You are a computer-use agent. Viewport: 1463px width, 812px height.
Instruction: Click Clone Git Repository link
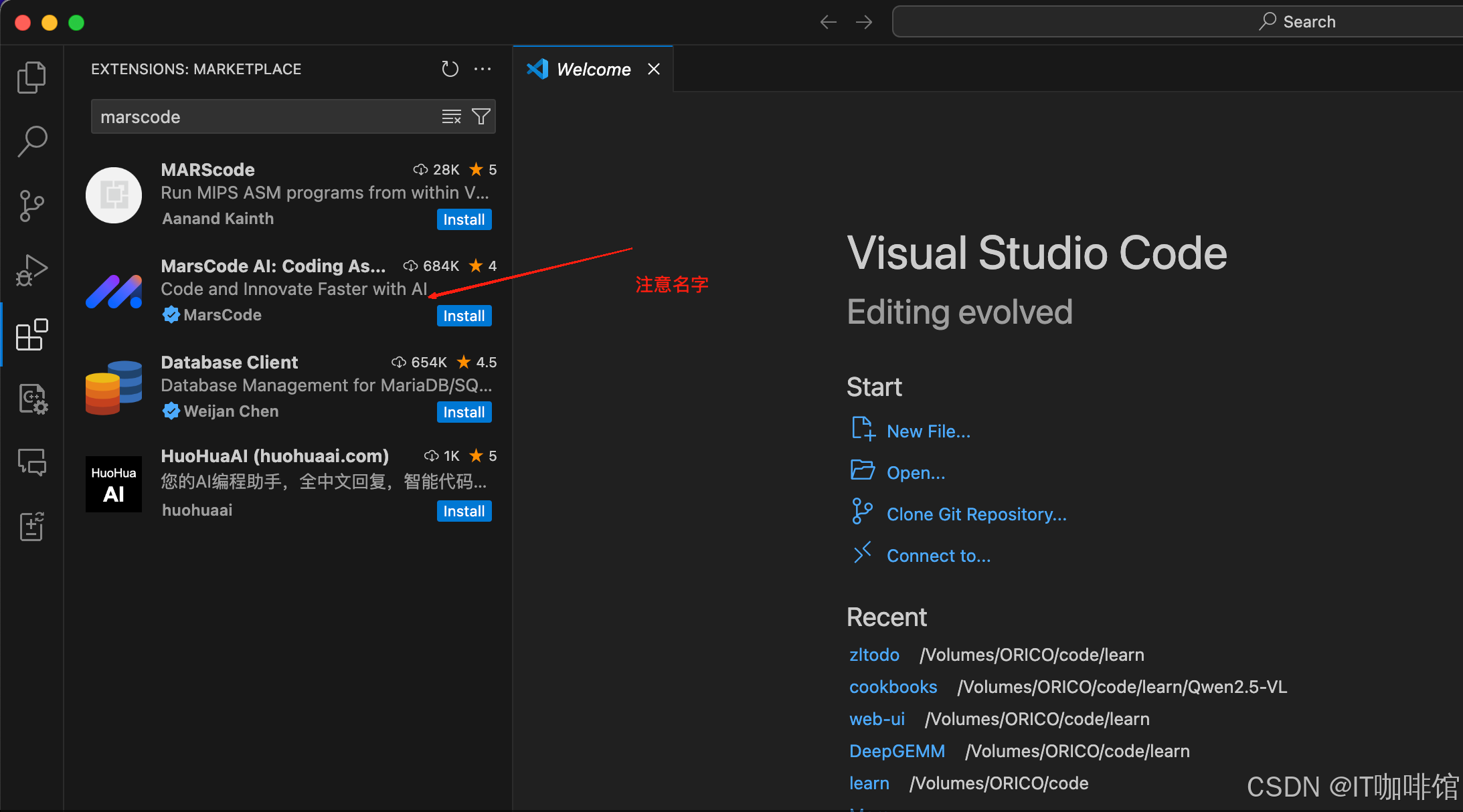[x=976, y=514]
